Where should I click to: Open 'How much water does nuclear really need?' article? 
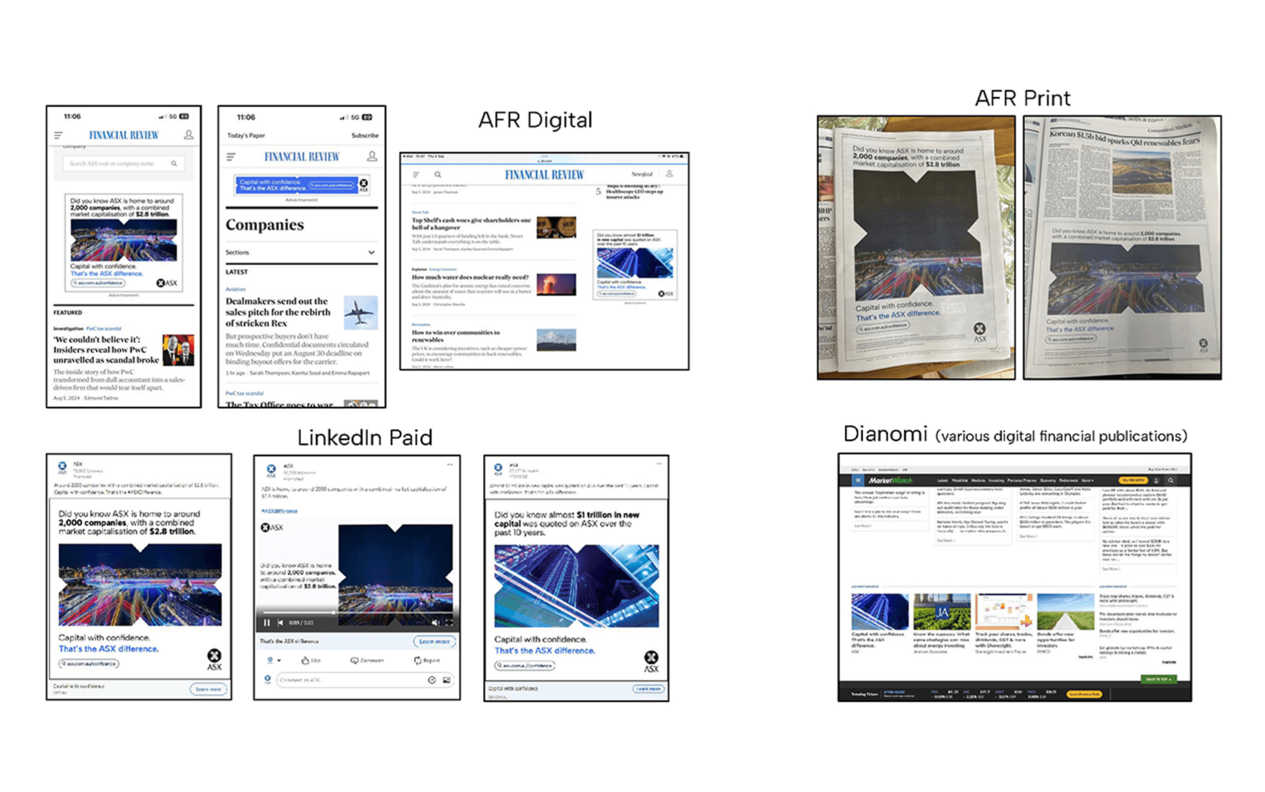pos(470,277)
